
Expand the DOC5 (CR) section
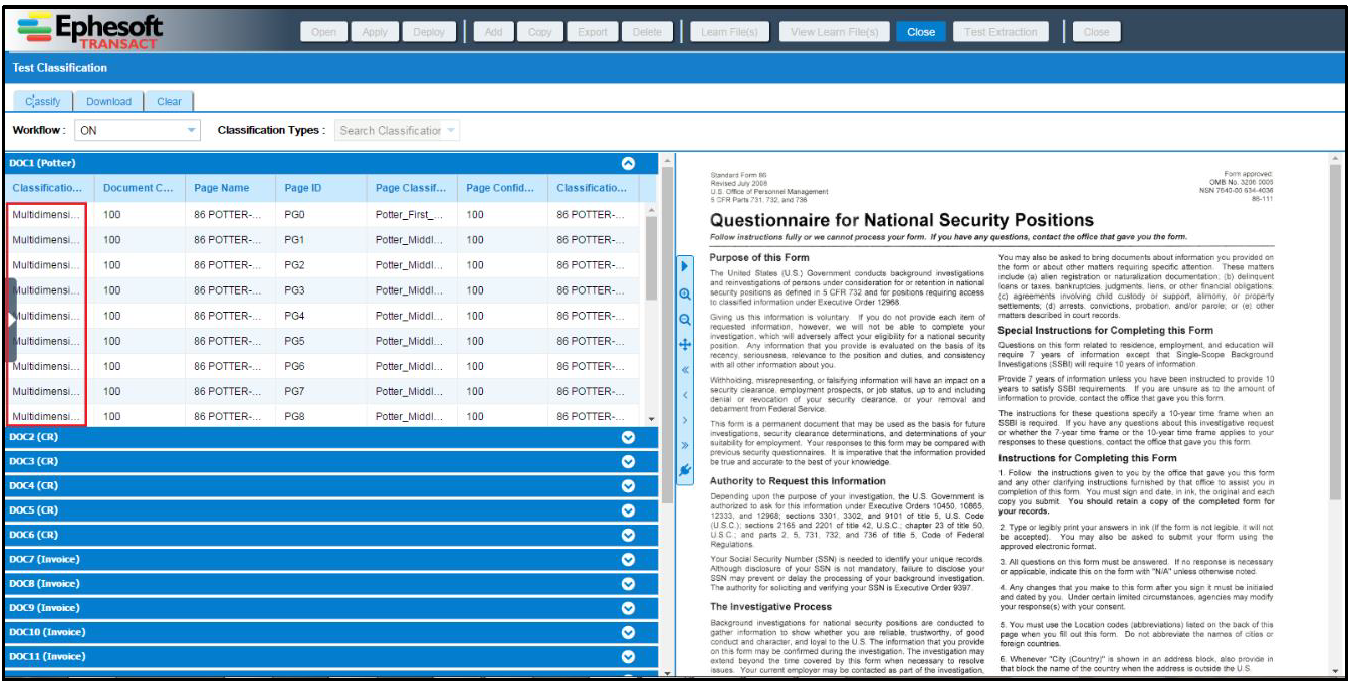pyautogui.click(x=628, y=510)
